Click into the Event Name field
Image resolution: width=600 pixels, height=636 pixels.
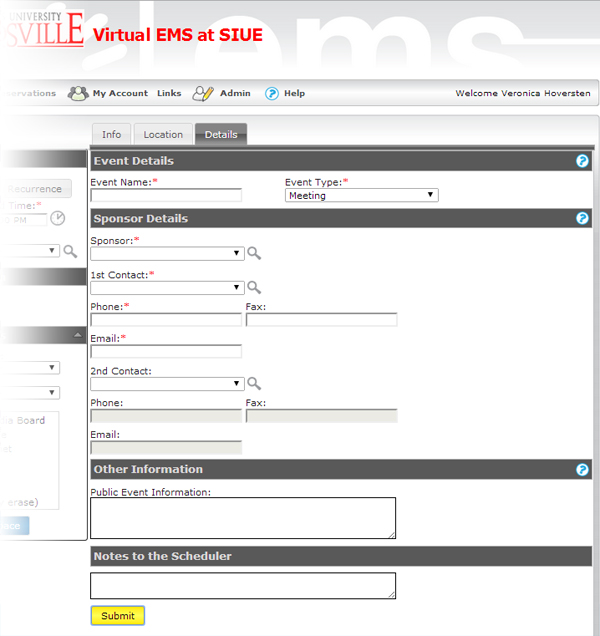tap(166, 196)
